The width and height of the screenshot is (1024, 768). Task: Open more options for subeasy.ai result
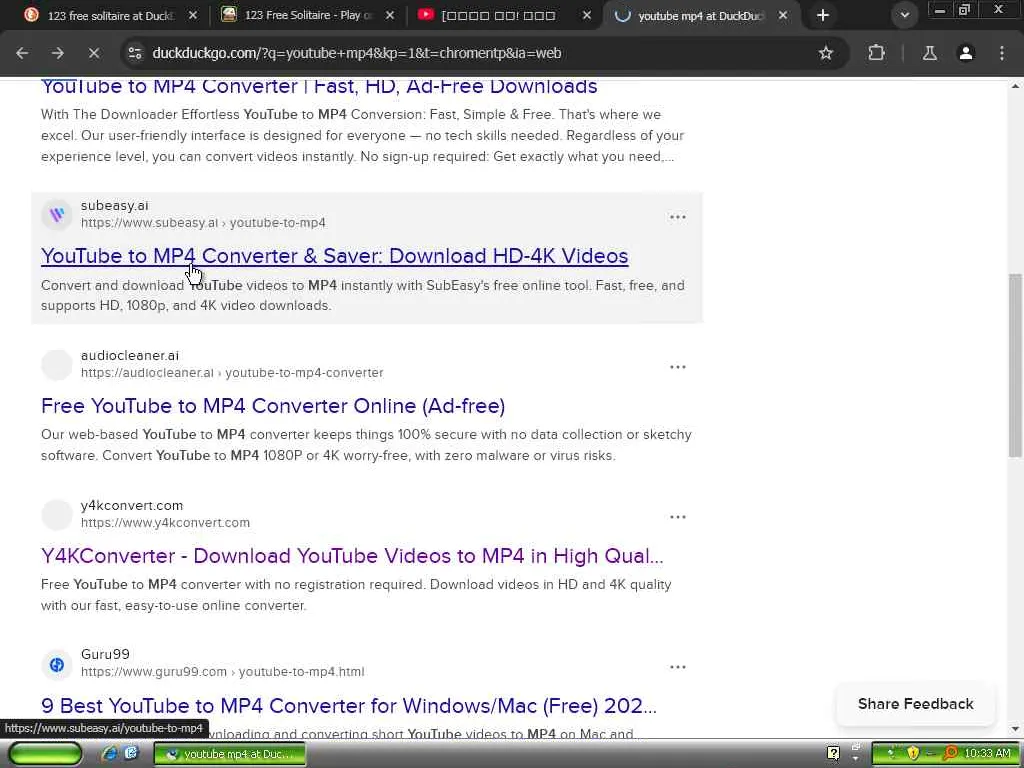(x=678, y=217)
